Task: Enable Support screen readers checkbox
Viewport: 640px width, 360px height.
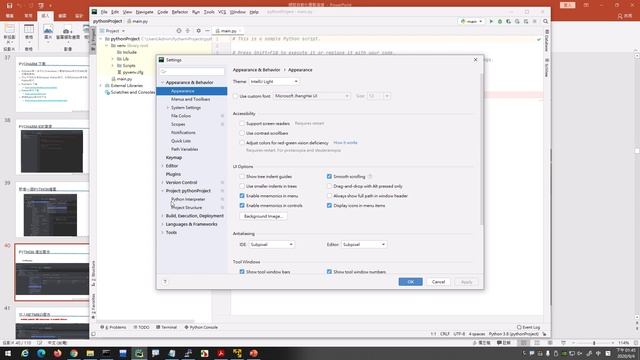Action: (x=242, y=123)
